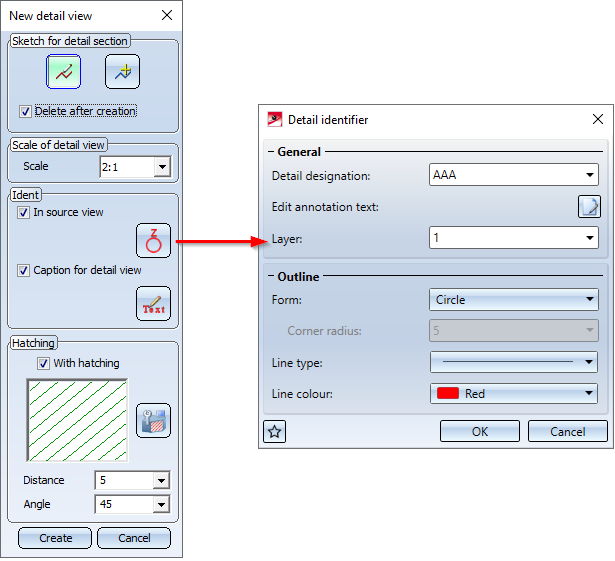Click Cancel in Detail identifier dialog
This screenshot has height=561, width=615.
[568, 431]
